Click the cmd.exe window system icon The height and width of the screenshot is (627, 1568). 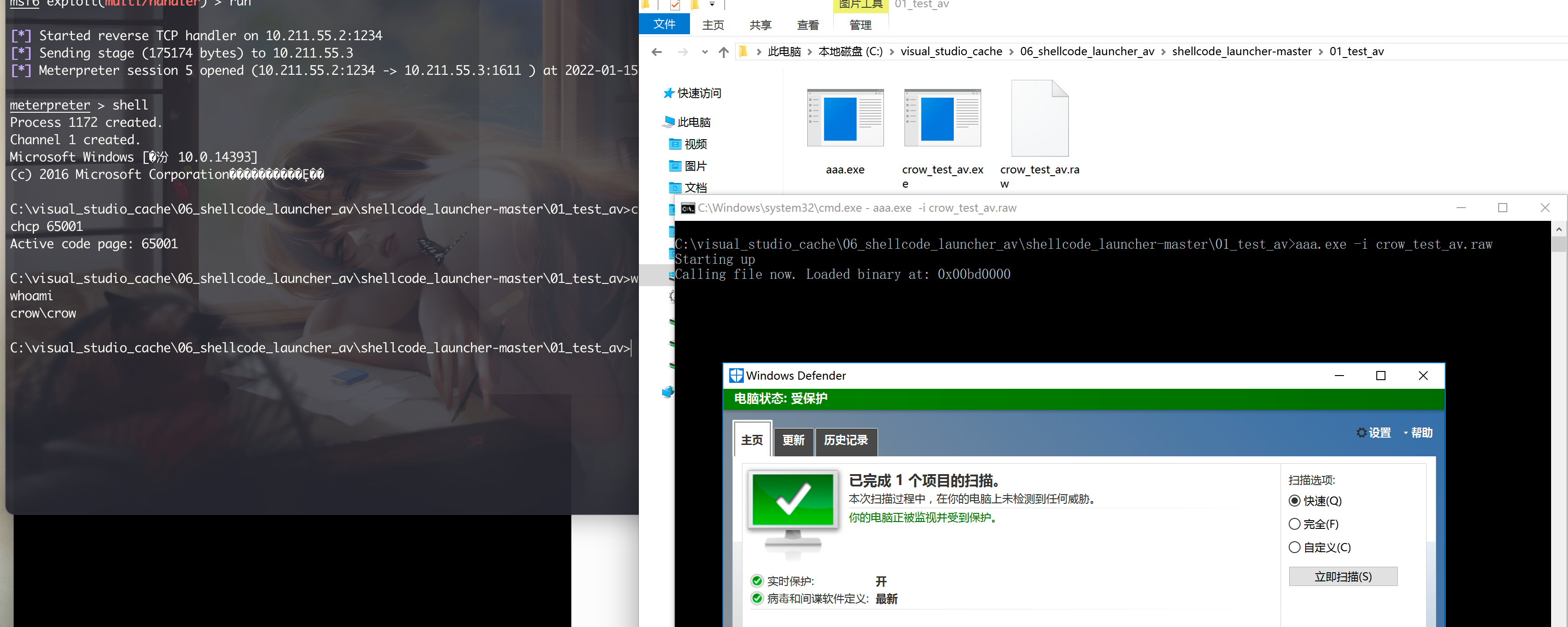687,208
